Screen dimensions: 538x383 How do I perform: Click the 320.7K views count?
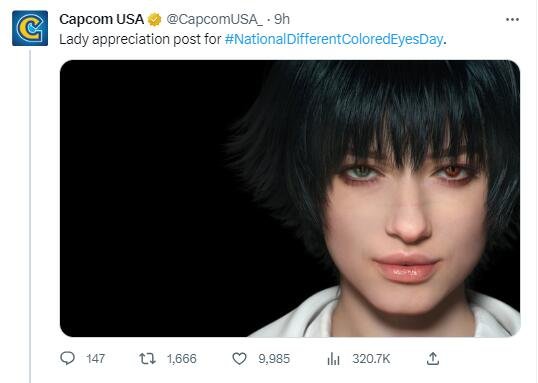[x=371, y=359]
